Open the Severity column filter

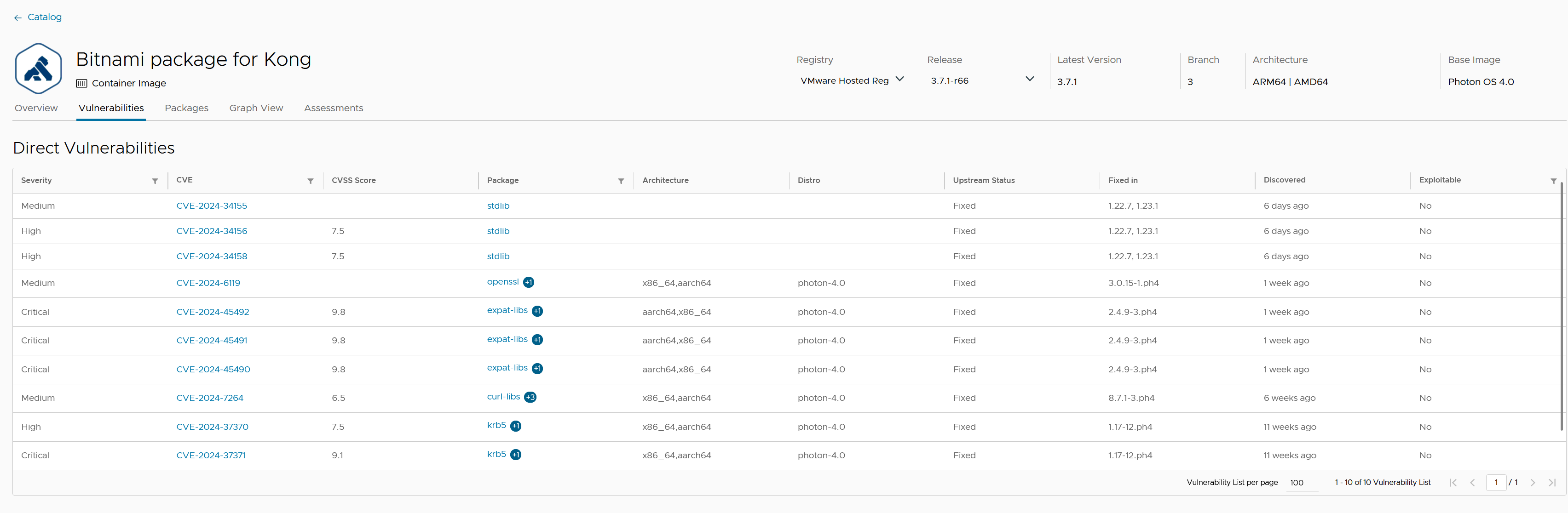(155, 181)
